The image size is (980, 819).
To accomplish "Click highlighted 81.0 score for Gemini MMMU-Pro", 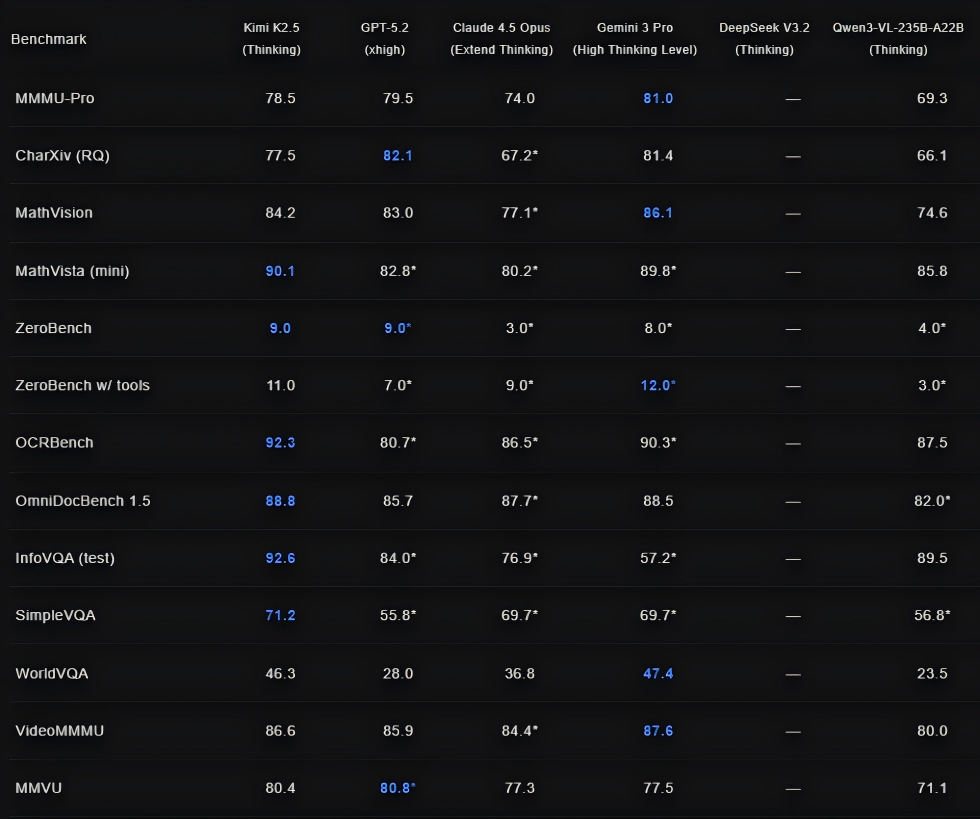I will click(x=658, y=98).
